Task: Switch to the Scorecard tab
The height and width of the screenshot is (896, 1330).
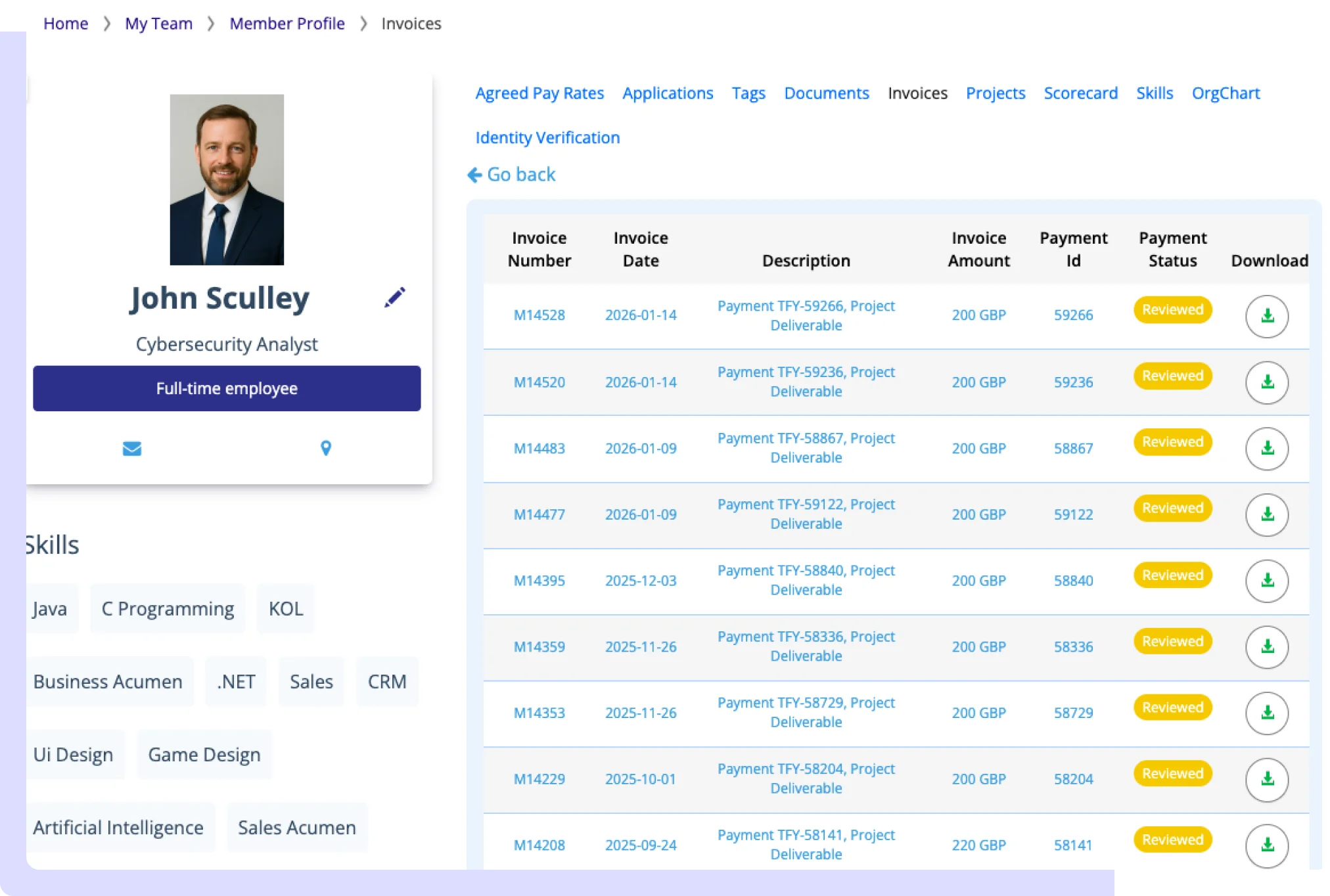Action: tap(1080, 93)
